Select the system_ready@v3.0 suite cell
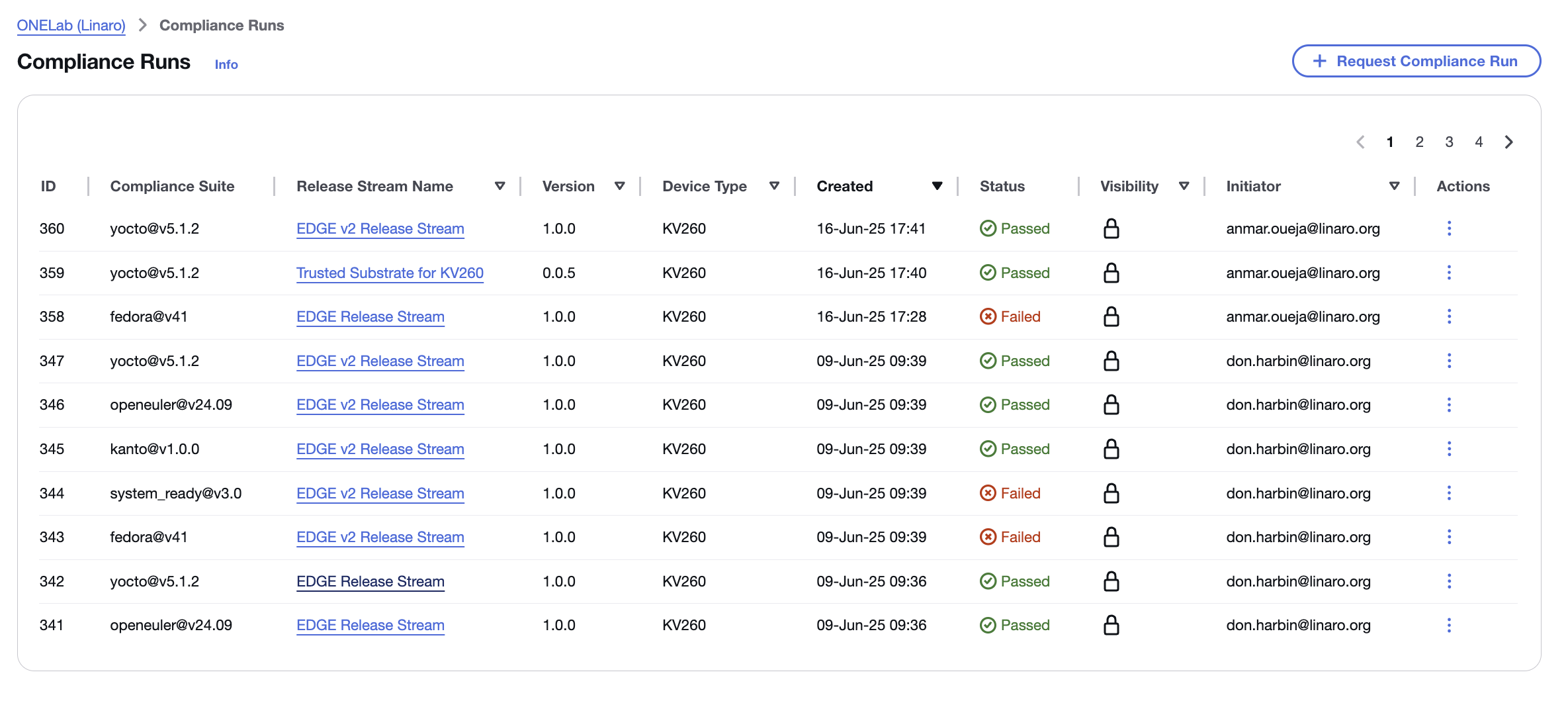The height and width of the screenshot is (703, 1568). point(176,493)
